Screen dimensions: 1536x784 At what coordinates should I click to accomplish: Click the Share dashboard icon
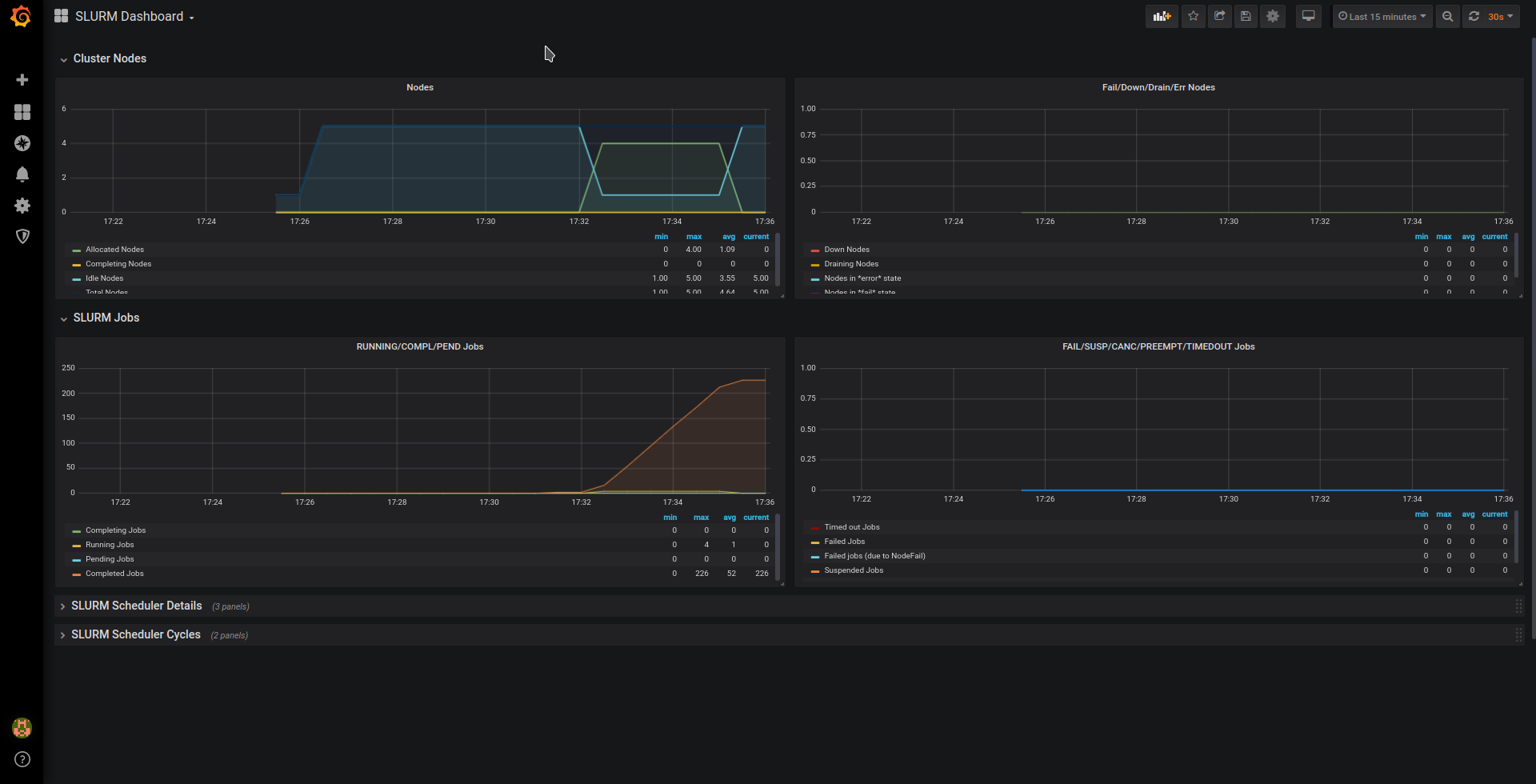(x=1219, y=17)
